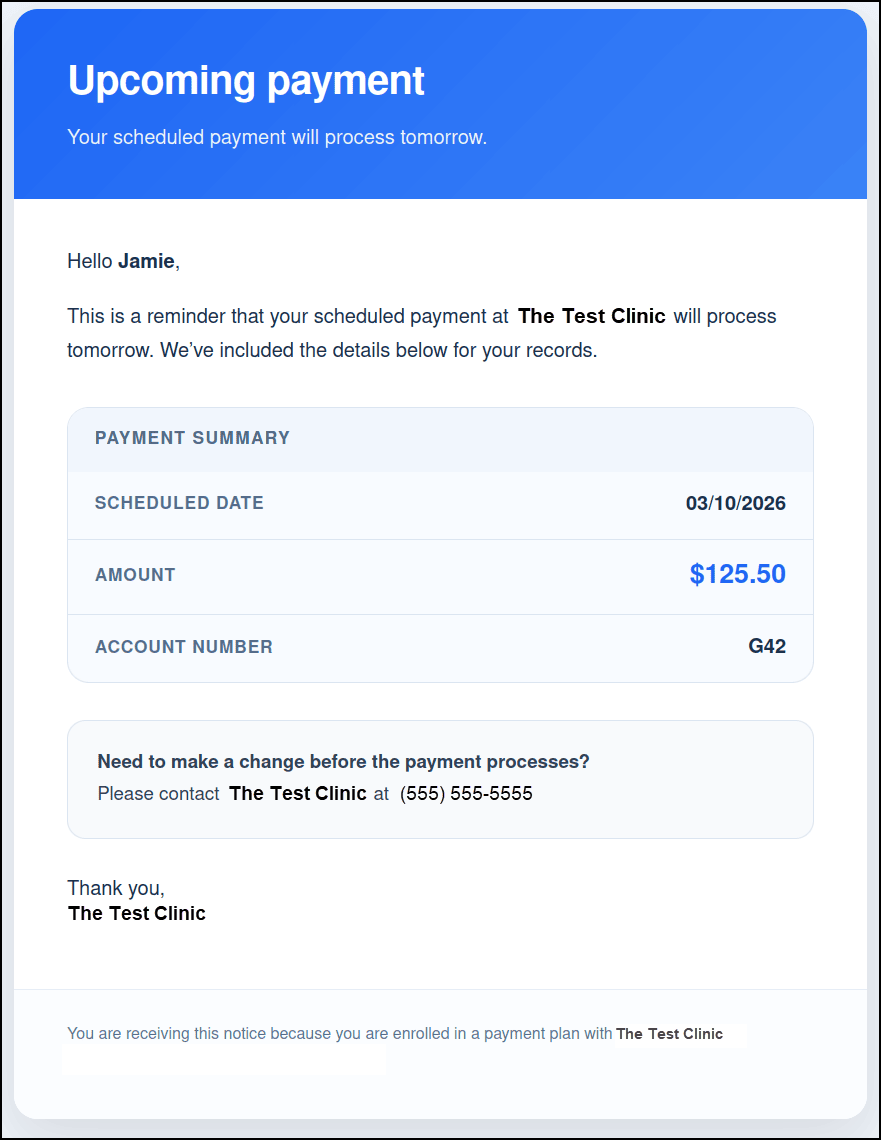Click the 'Please contact' text
This screenshot has height=1140, width=881.
[x=158, y=794]
